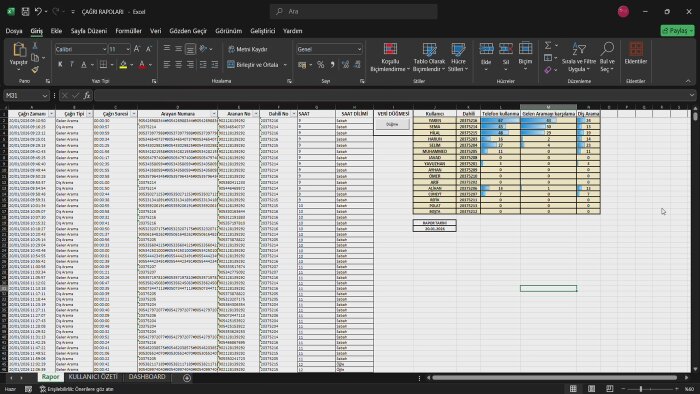Toggle italic T formatting
Screen dimensions: 700x394
click(x=71, y=65)
